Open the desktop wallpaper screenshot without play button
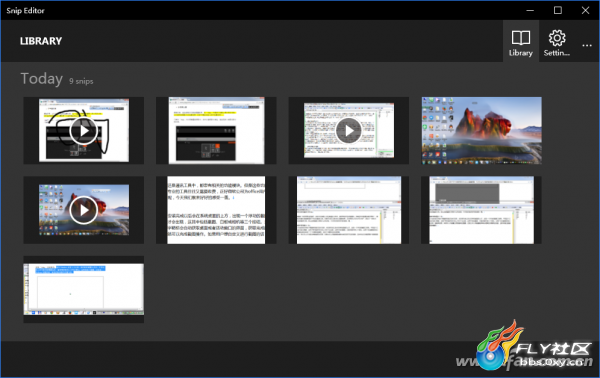This screenshot has width=600, height=378. (481, 130)
